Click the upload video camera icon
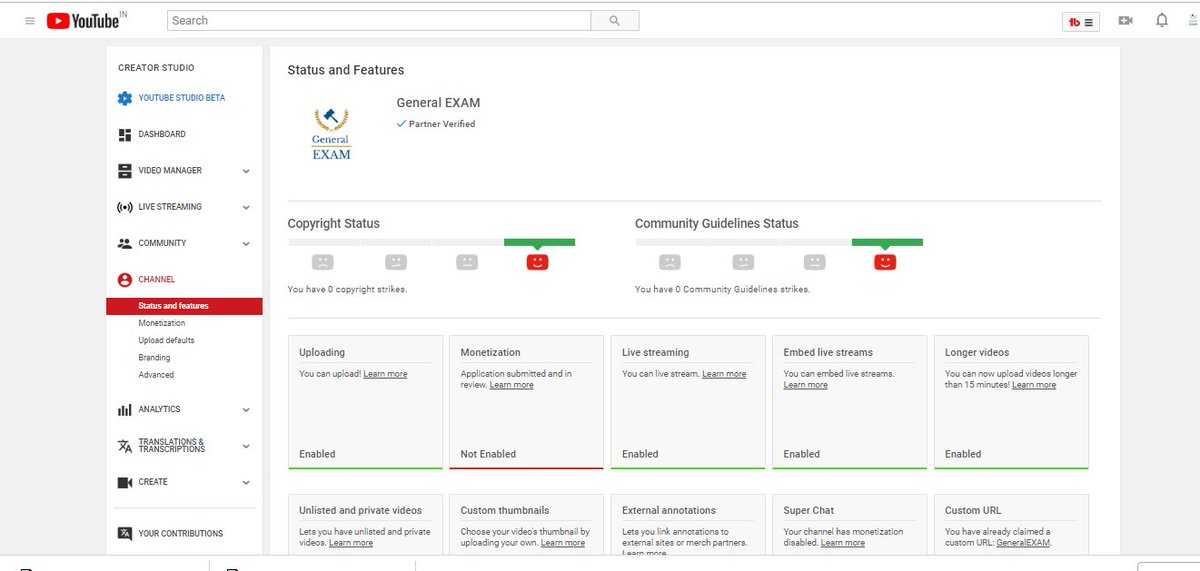 [1125, 20]
